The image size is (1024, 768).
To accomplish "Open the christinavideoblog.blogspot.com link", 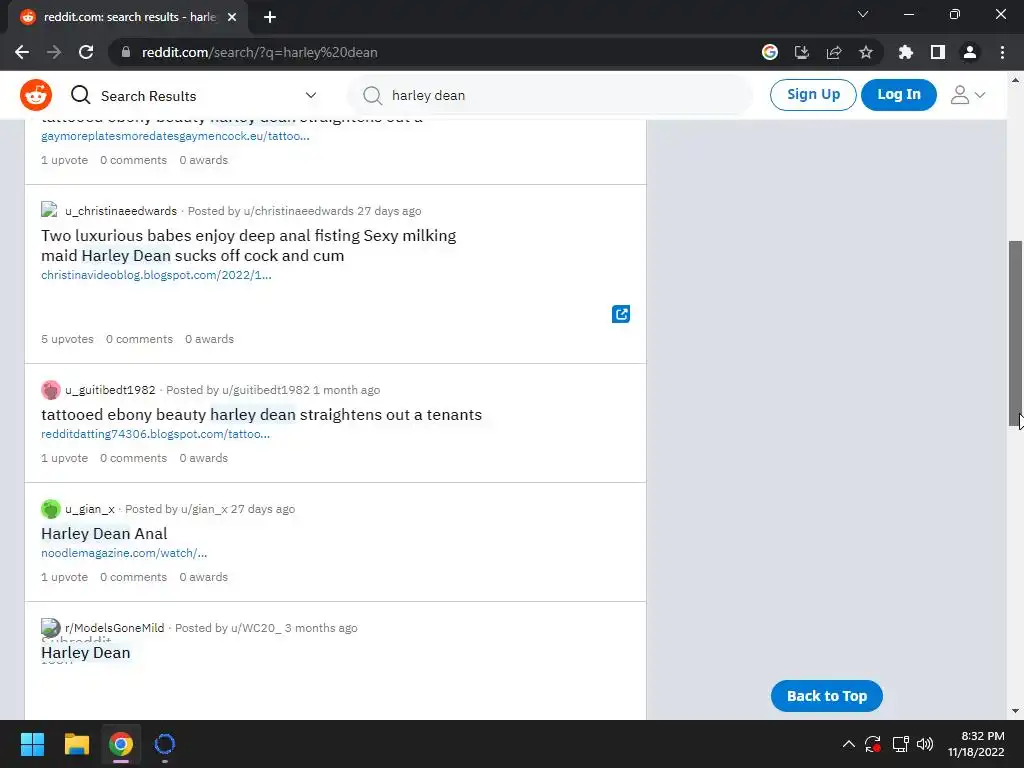I will point(156,275).
